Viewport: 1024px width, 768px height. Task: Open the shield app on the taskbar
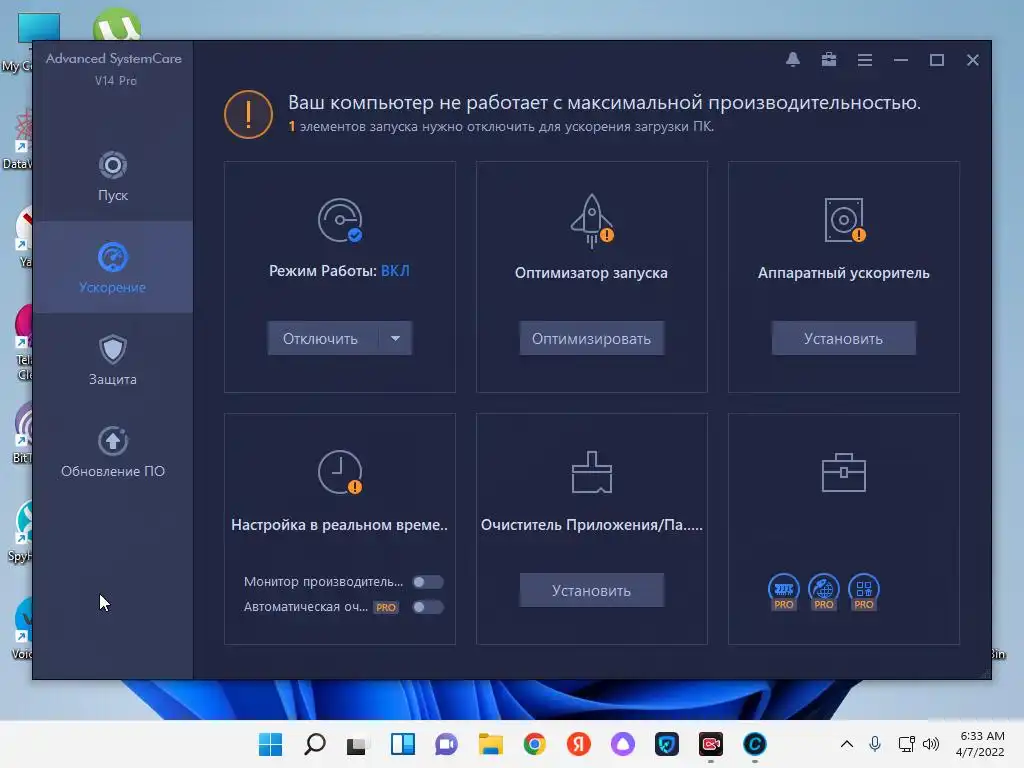(x=667, y=744)
